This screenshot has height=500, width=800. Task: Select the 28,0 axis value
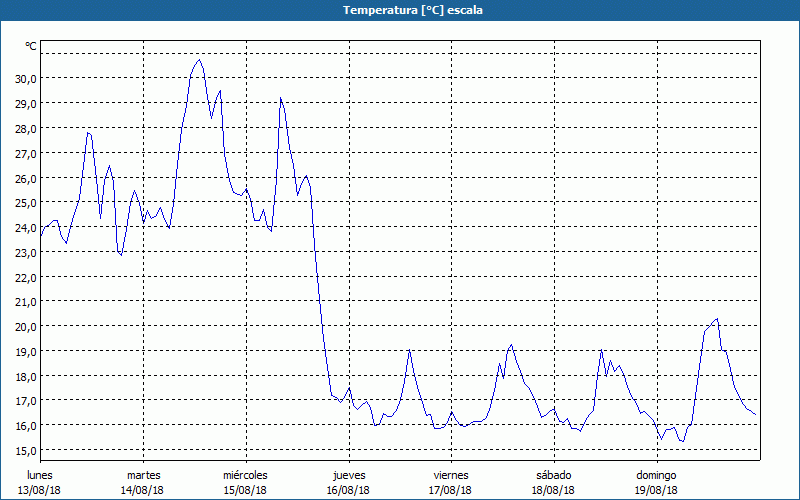point(26,129)
